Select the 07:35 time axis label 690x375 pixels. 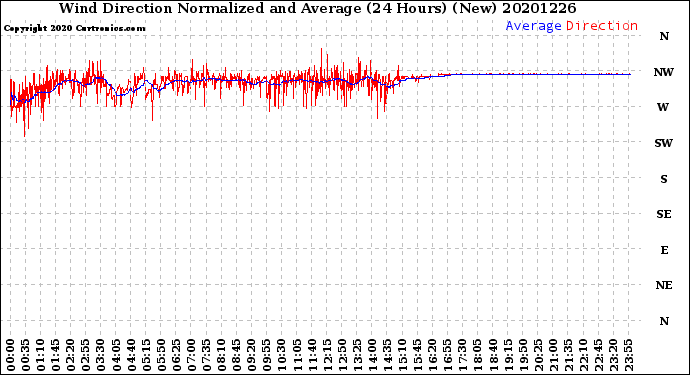[206, 355]
